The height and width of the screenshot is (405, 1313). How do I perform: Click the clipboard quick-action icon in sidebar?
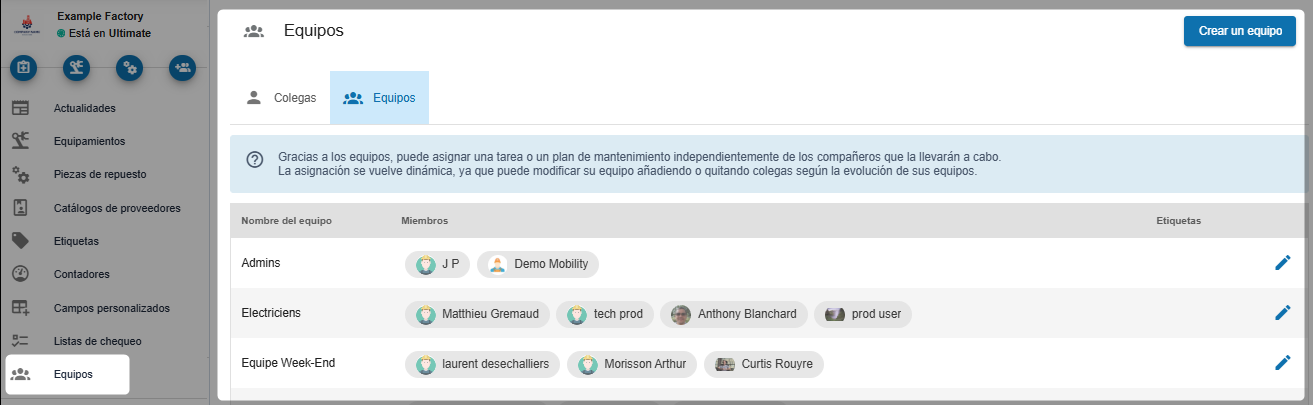click(x=24, y=68)
